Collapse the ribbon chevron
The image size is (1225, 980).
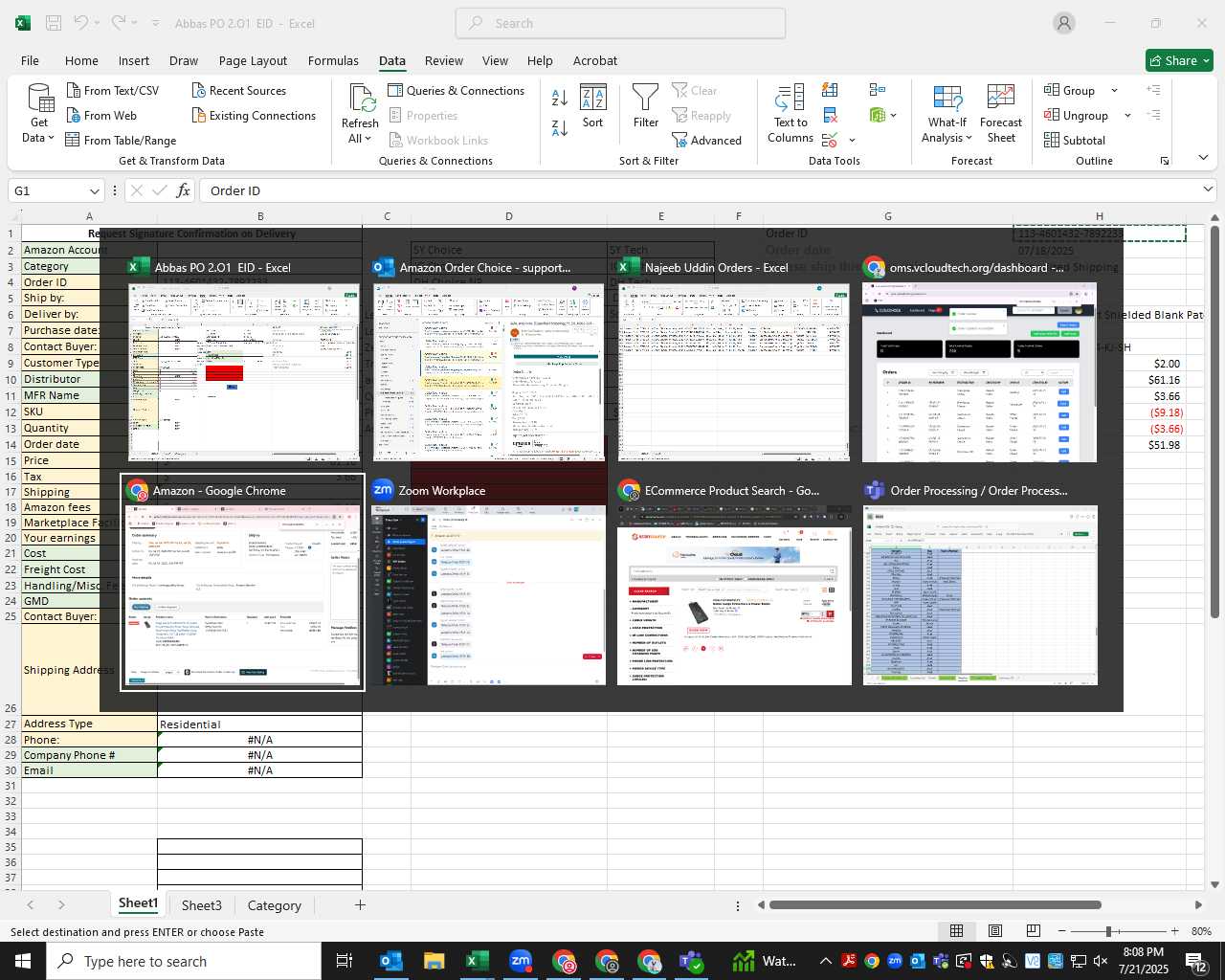[x=1203, y=158]
